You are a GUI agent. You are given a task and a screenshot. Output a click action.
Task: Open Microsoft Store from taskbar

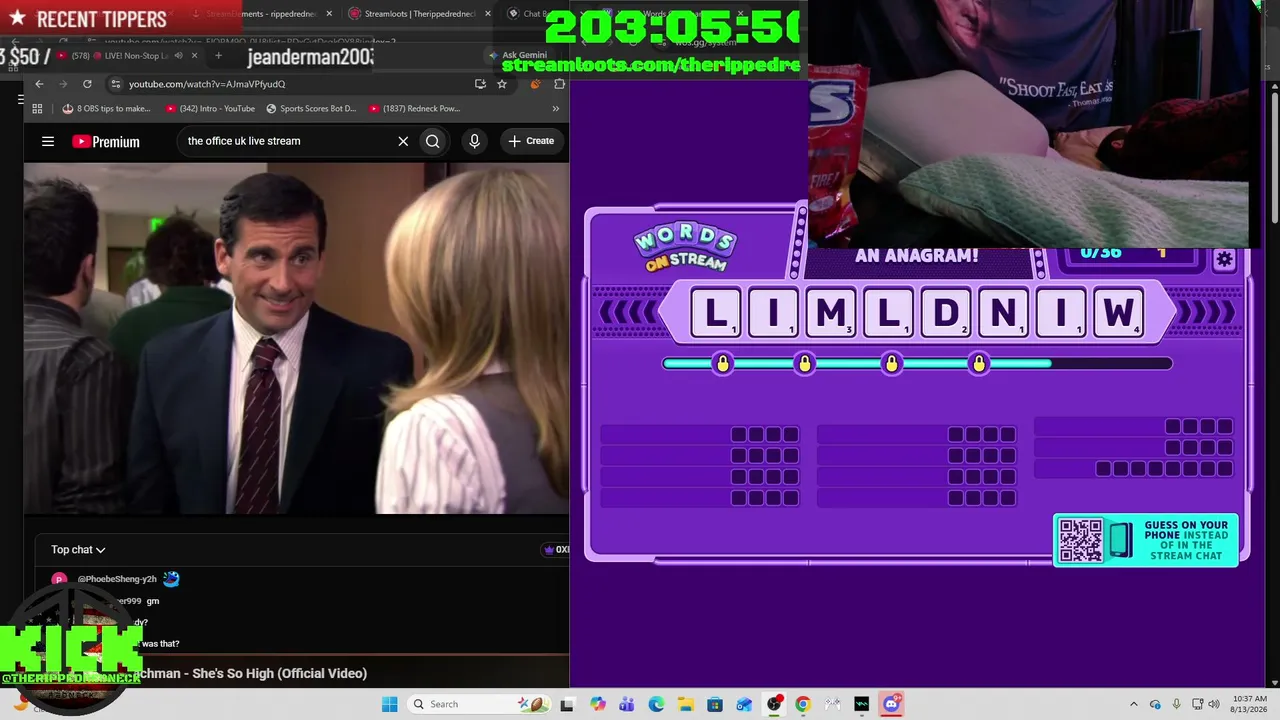click(x=715, y=704)
